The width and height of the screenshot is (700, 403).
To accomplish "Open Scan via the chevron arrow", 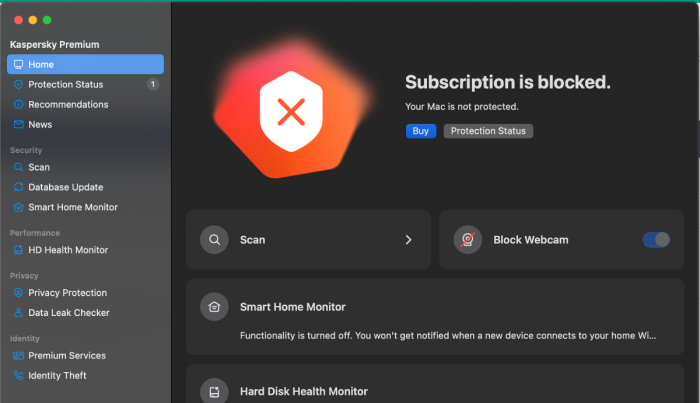I will click(x=408, y=240).
